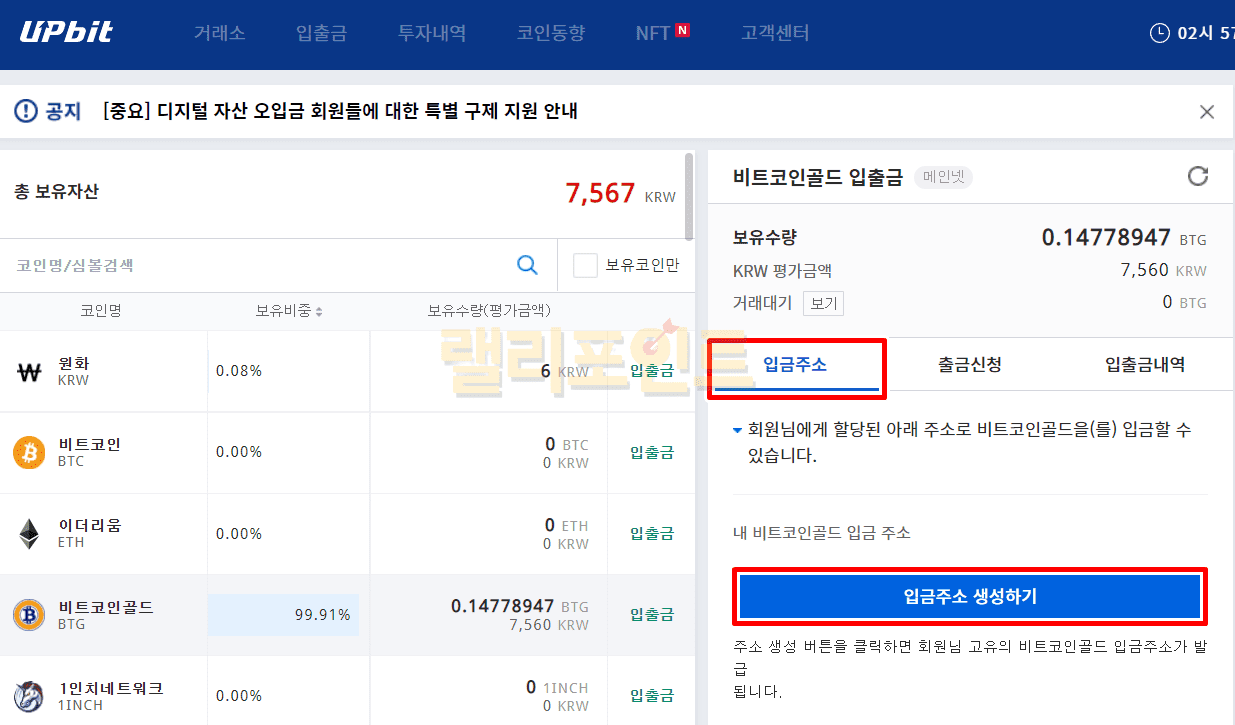Switch to the 출금신청 tab

click(970, 365)
